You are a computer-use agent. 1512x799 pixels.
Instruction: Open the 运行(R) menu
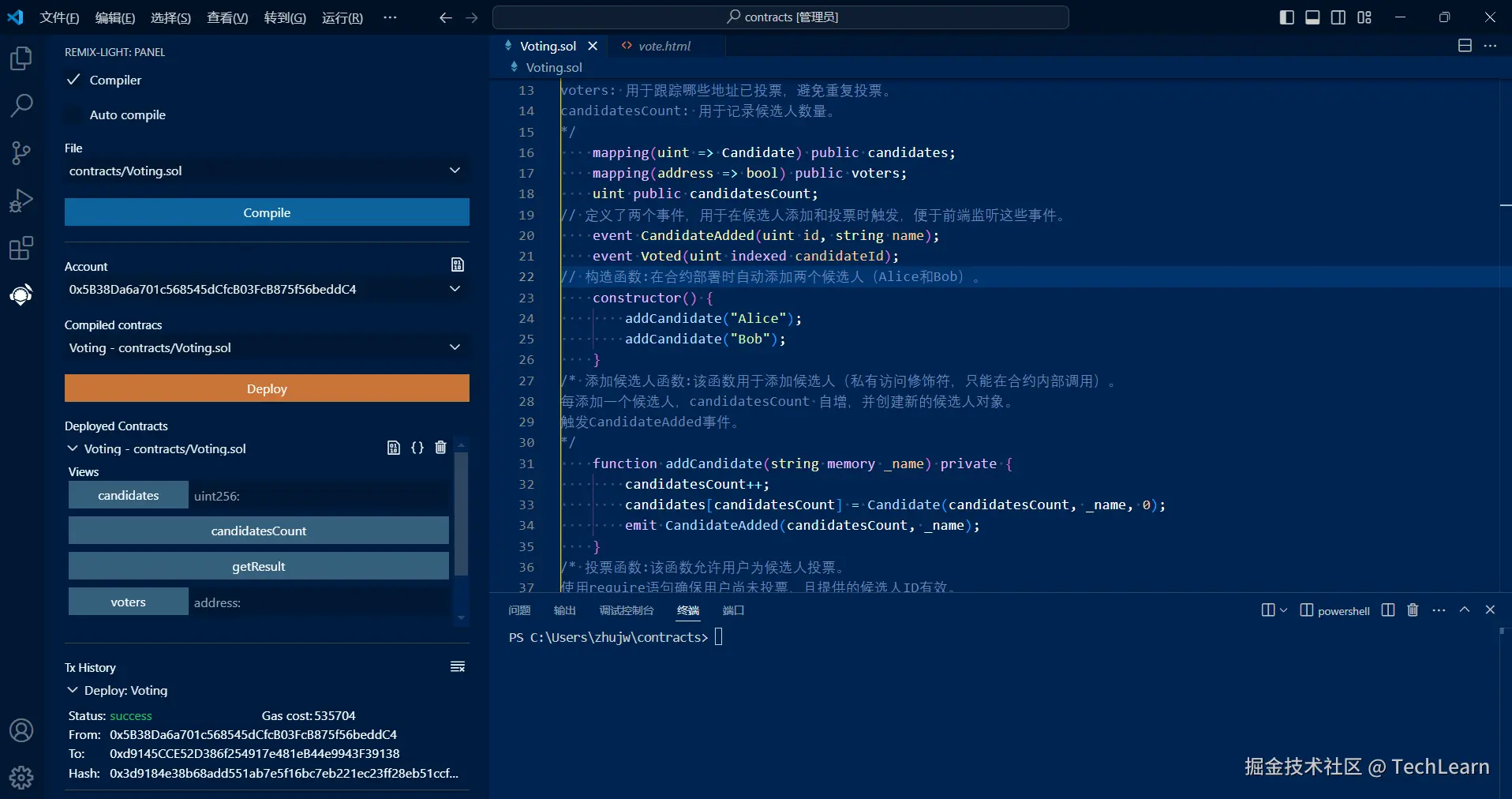tap(342, 17)
